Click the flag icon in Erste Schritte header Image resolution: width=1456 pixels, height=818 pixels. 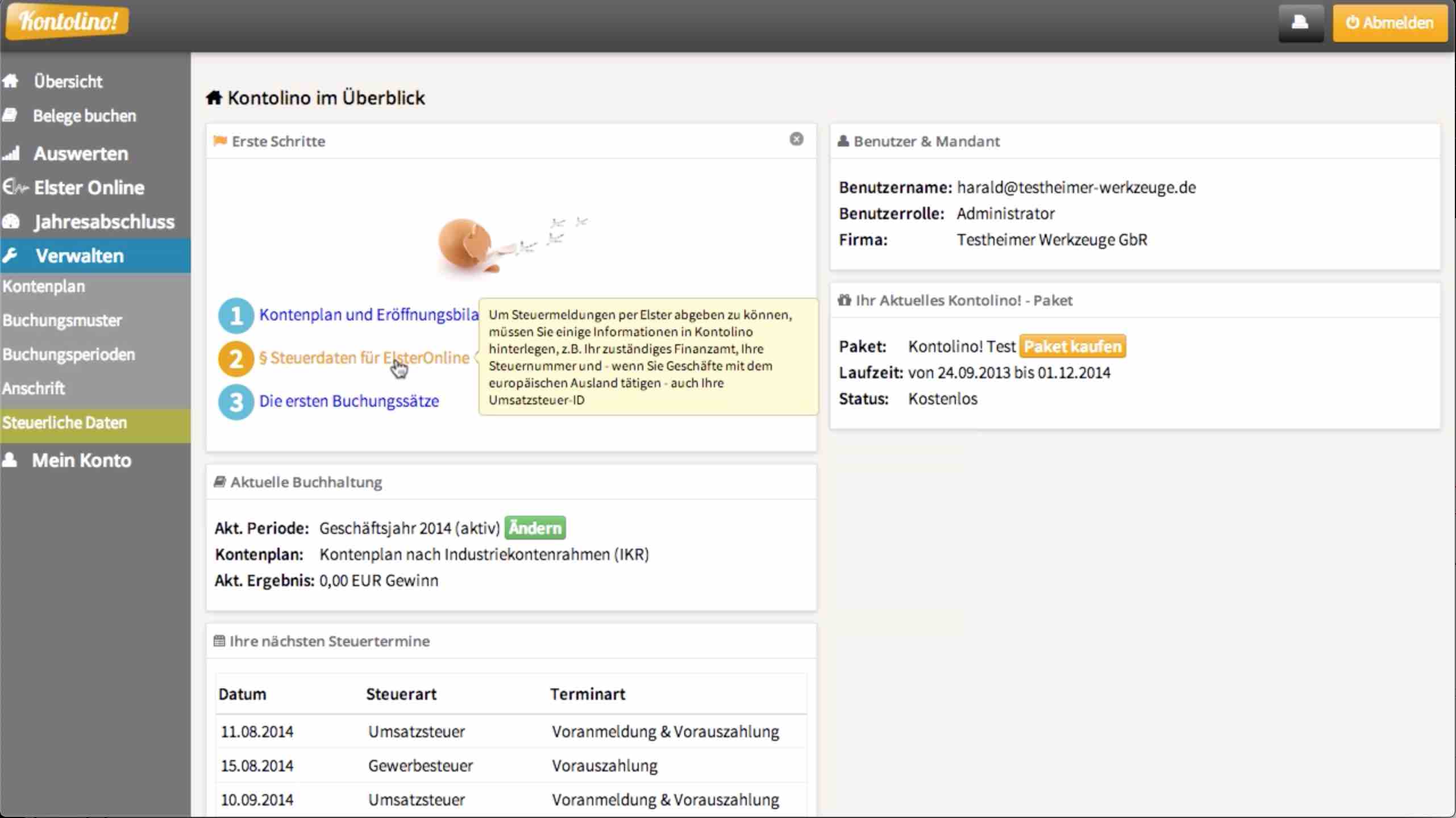coord(220,141)
